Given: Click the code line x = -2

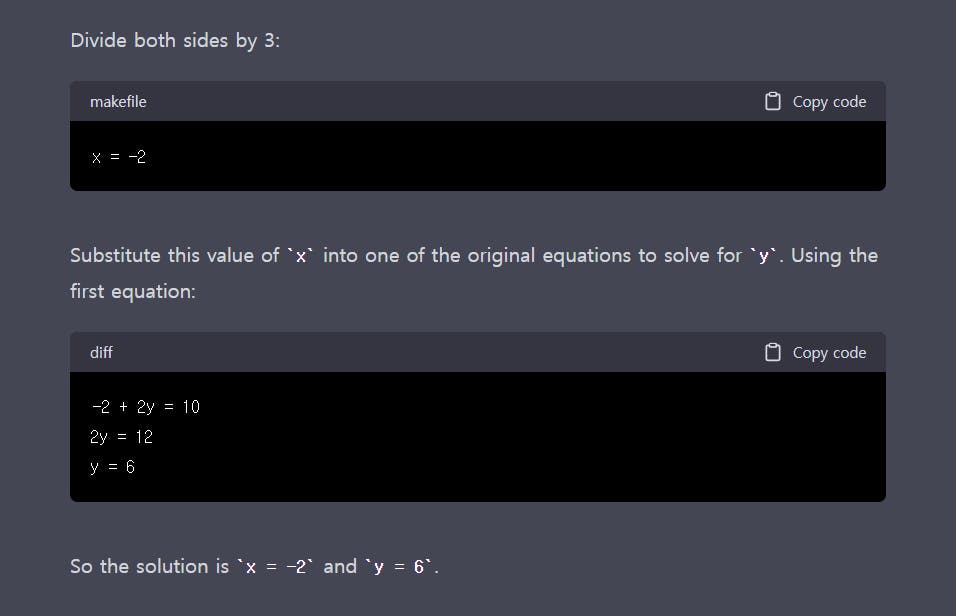Looking at the screenshot, I should point(119,157).
